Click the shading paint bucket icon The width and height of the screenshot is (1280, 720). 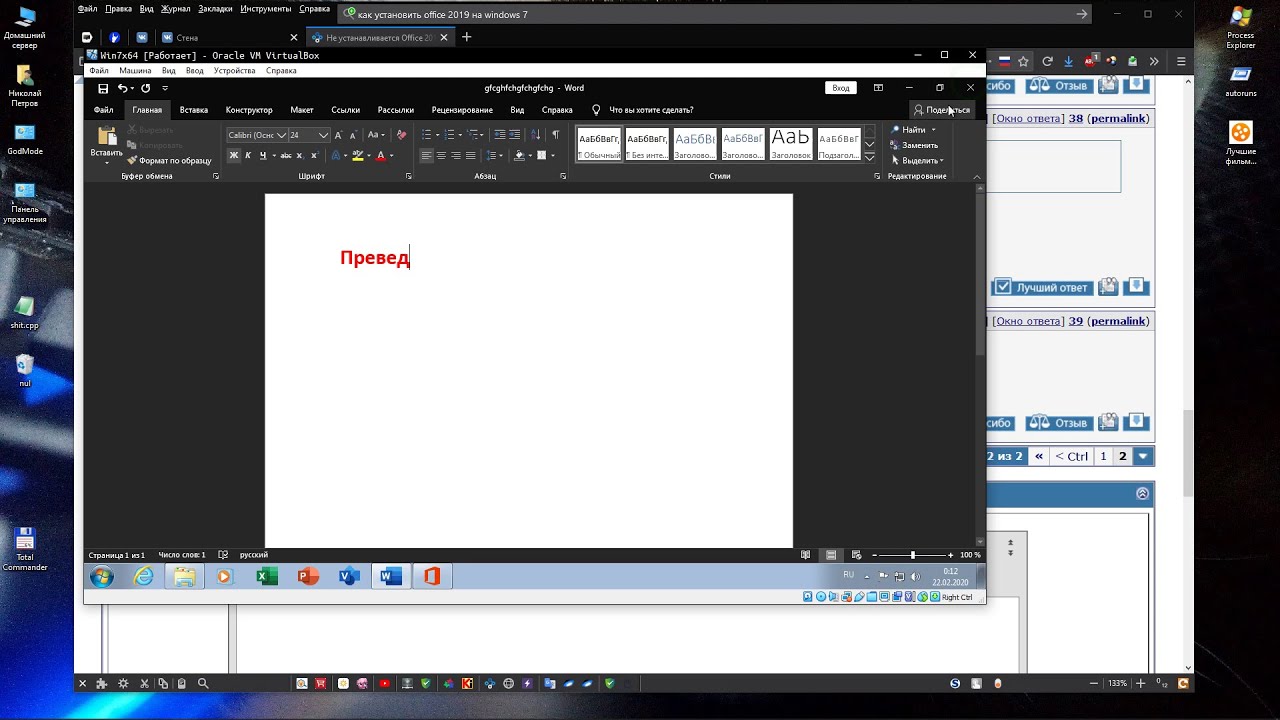click(x=519, y=156)
